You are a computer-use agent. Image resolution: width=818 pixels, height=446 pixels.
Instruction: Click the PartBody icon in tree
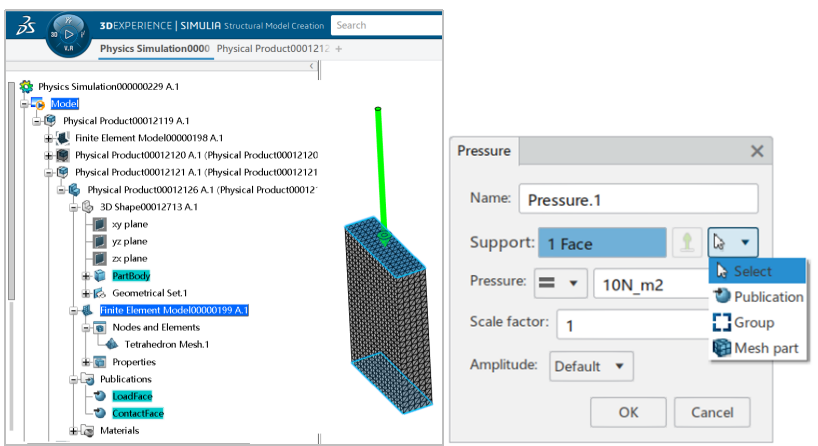[x=100, y=275]
